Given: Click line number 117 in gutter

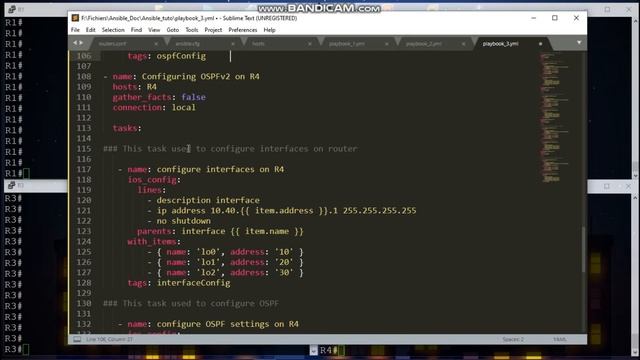Looking at the screenshot, I should pos(84,169).
